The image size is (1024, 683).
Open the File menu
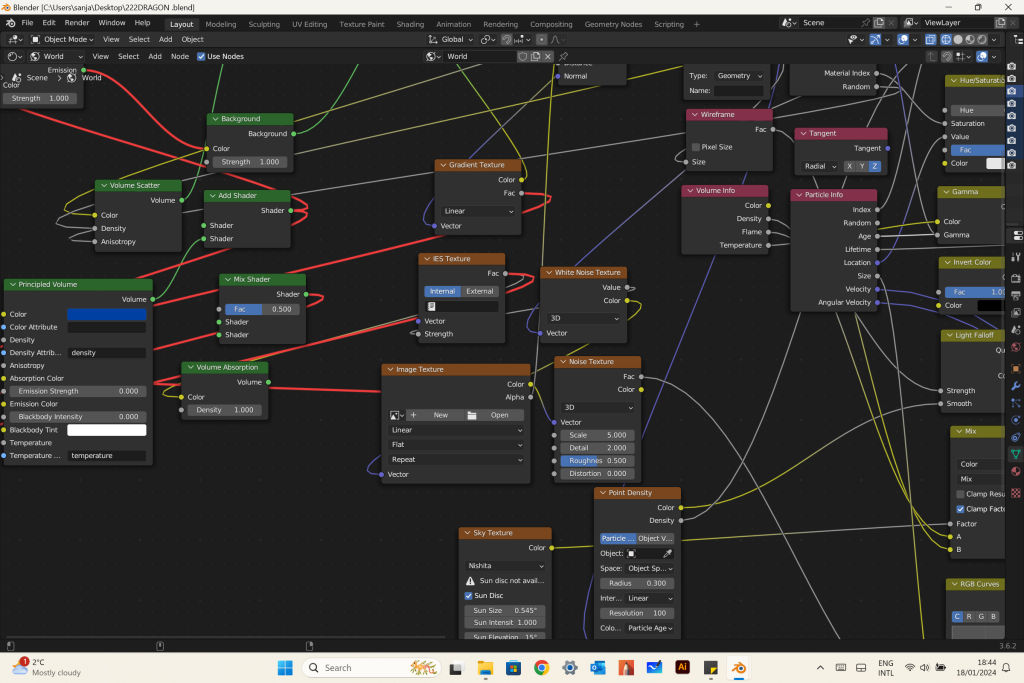pyautogui.click(x=27, y=23)
